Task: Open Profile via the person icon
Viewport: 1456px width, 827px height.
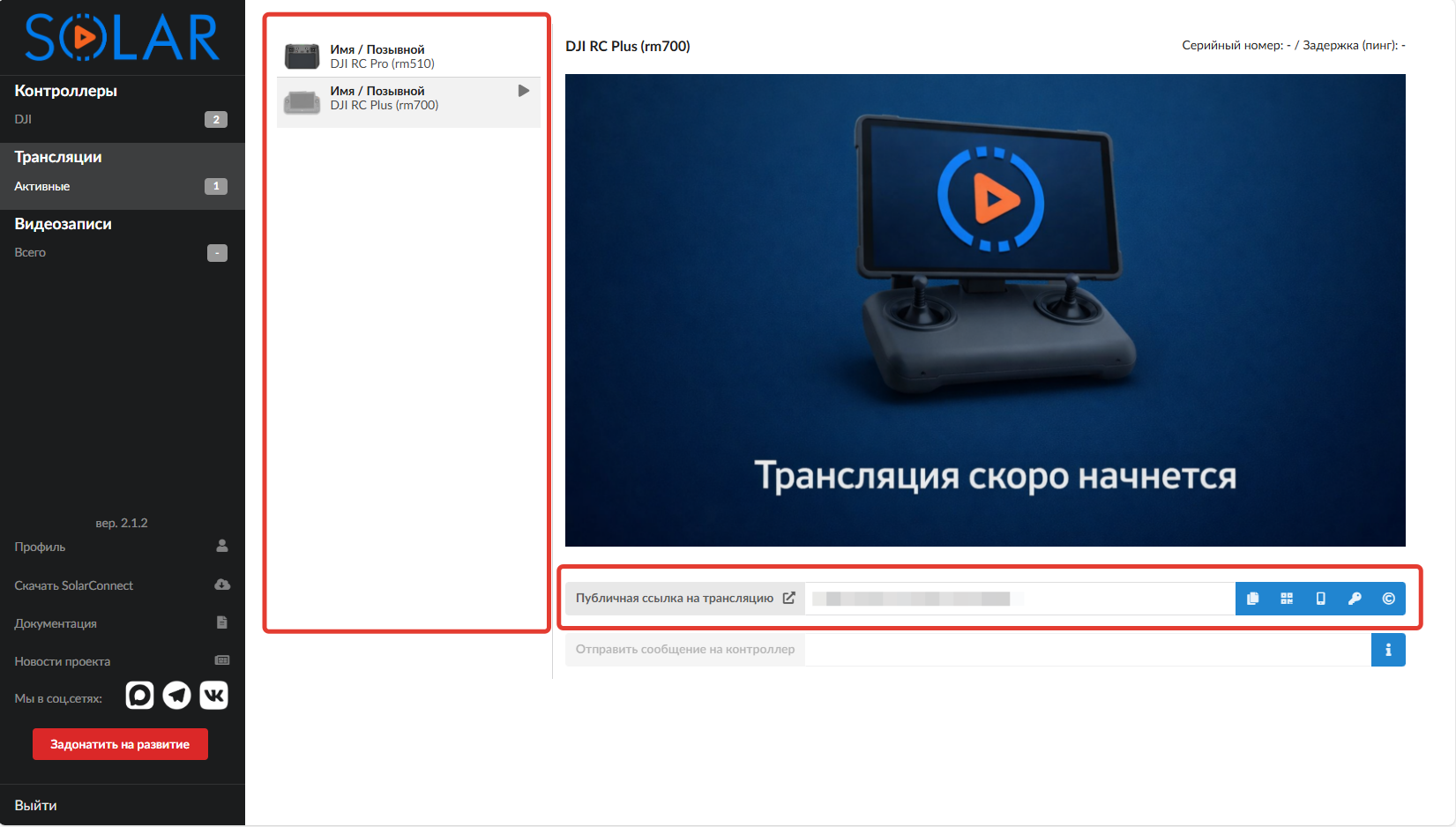Action: [222, 546]
